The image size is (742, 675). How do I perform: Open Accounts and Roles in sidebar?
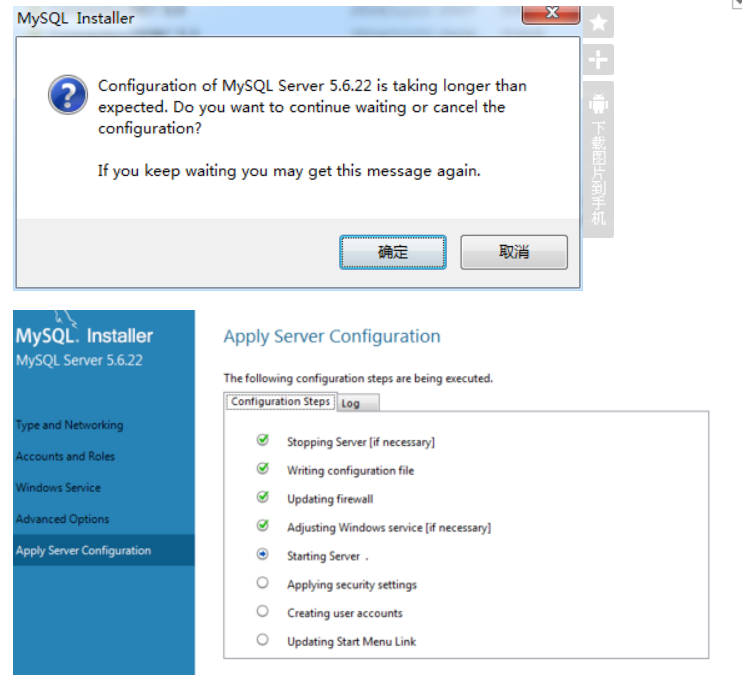click(x=65, y=456)
